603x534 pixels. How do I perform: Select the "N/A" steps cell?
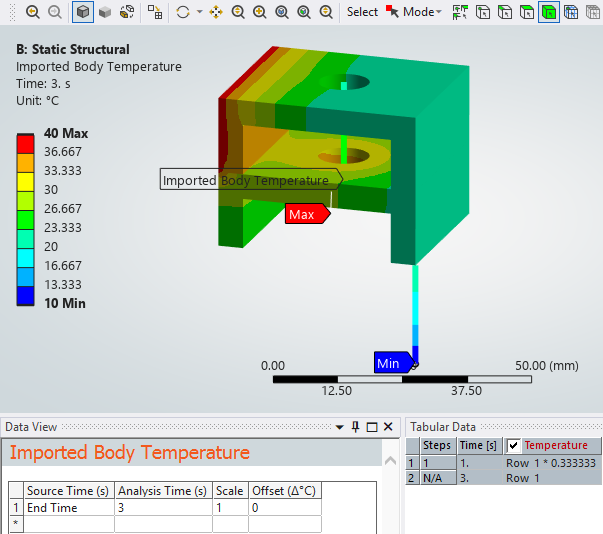[x=437, y=478]
